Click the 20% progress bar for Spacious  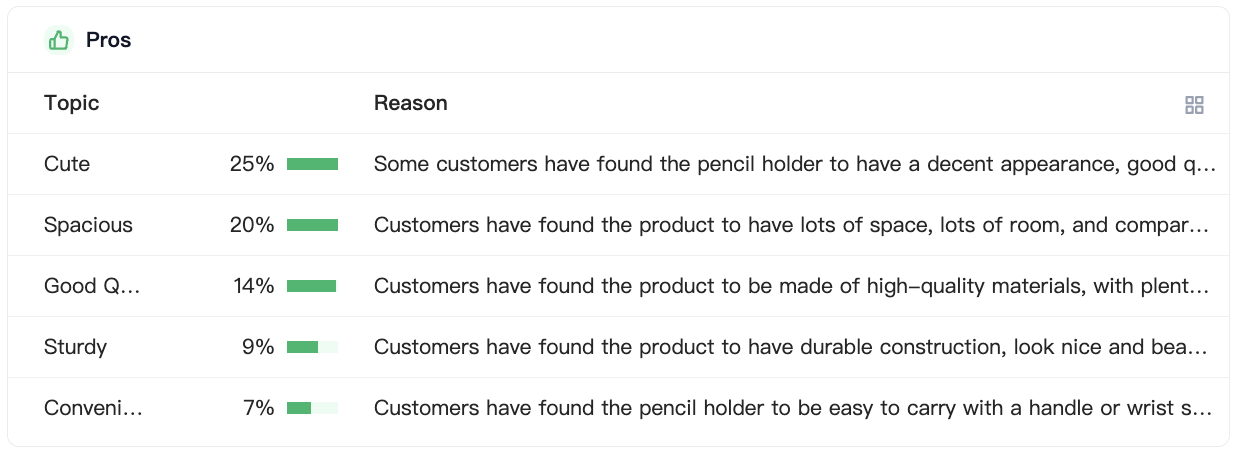pyautogui.click(x=312, y=225)
